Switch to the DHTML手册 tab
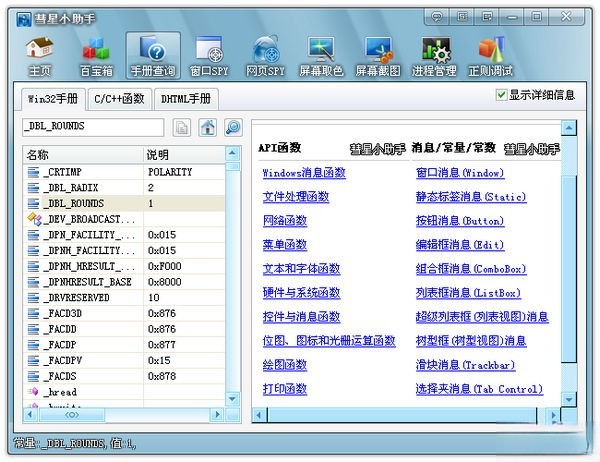The width and height of the screenshot is (600, 462). coord(185,99)
